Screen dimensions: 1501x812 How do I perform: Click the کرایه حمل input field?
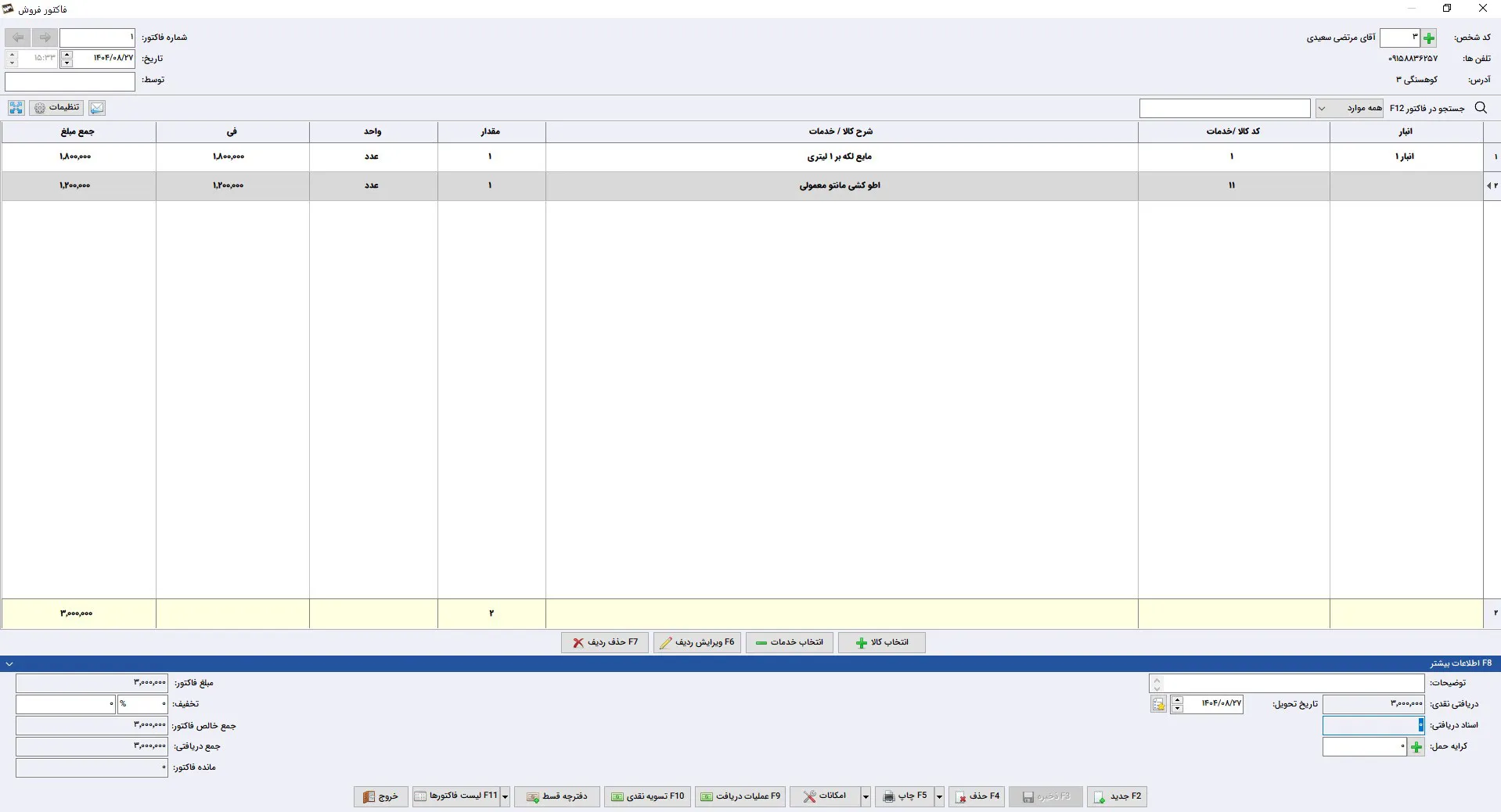click(1365, 746)
